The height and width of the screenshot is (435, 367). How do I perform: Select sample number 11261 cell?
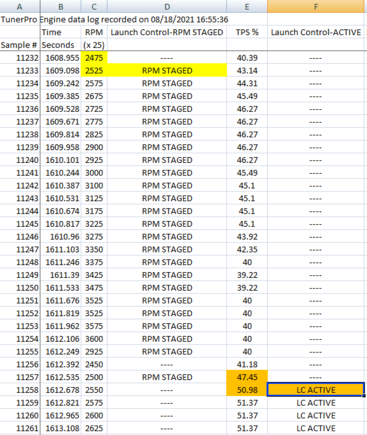[20, 428]
